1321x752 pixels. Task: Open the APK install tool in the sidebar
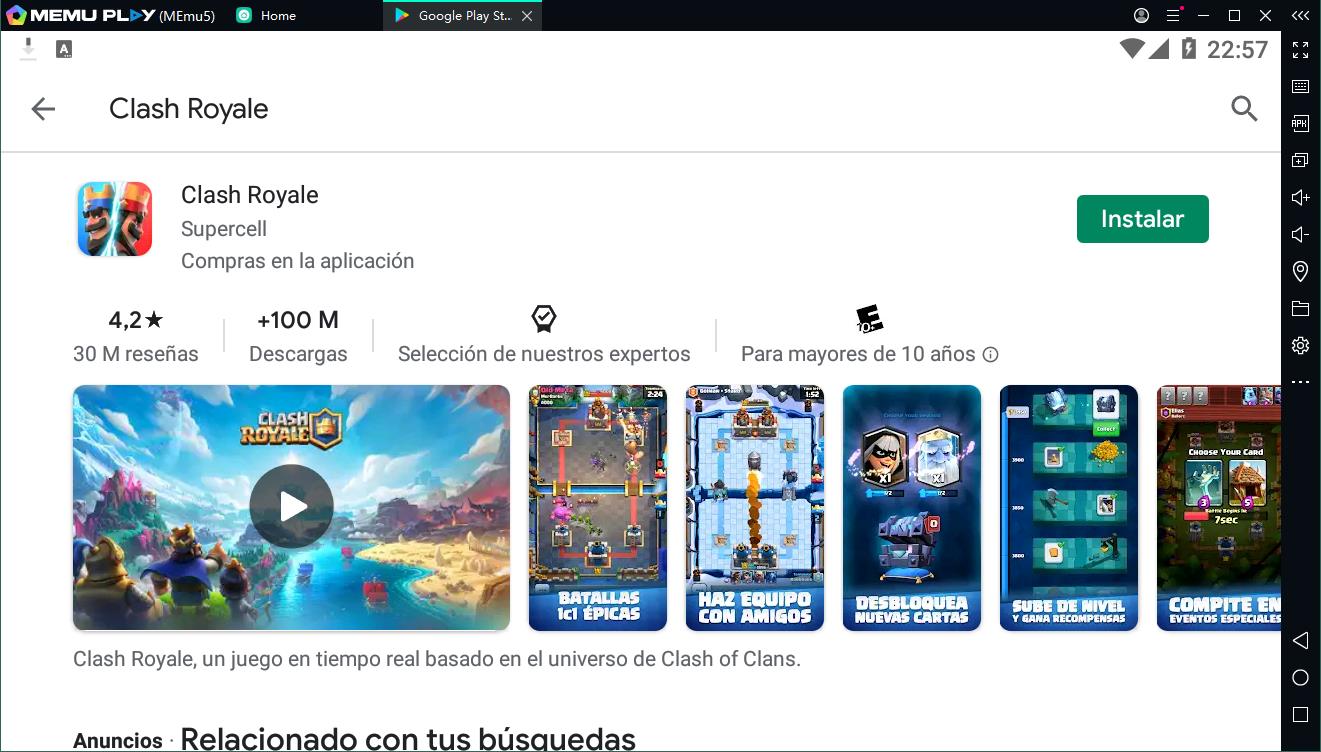(1300, 123)
